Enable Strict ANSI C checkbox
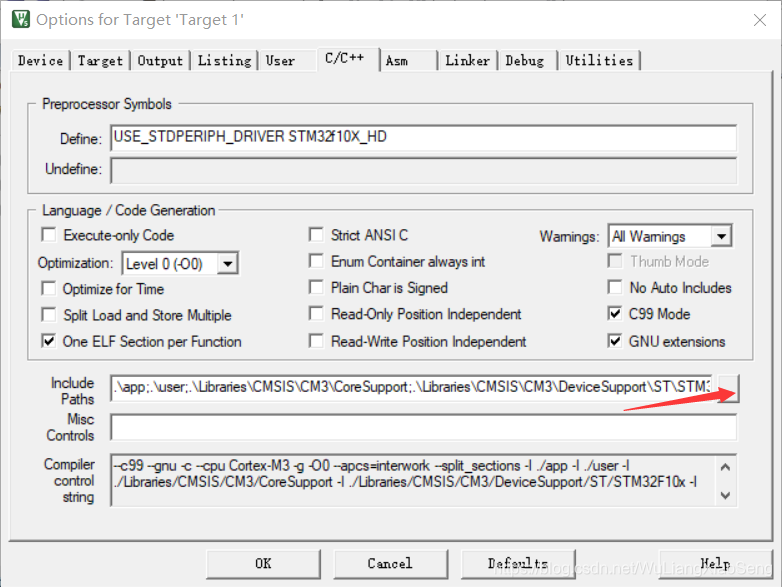 pos(316,234)
